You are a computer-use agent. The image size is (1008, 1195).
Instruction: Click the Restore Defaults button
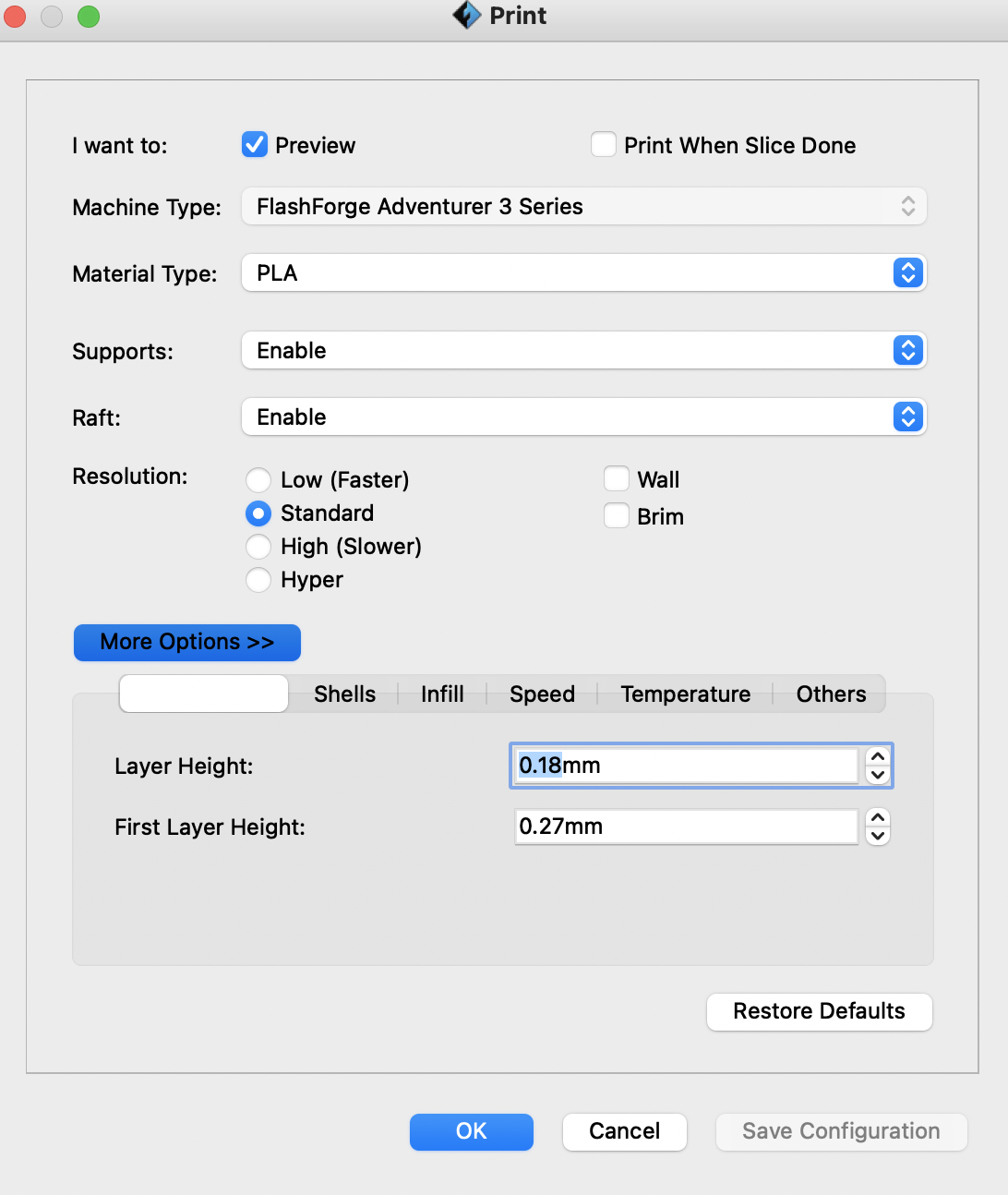click(x=820, y=1011)
